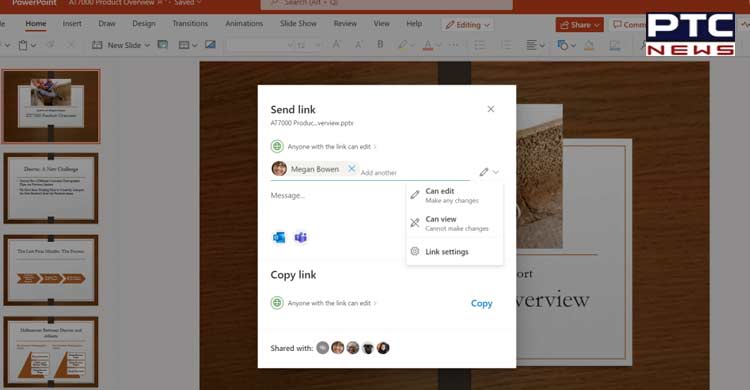Click the red Share button
This screenshot has width=750, height=390.
(579, 25)
